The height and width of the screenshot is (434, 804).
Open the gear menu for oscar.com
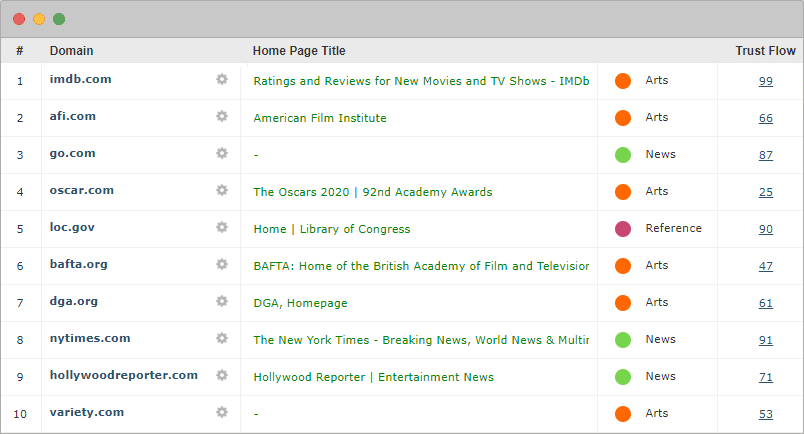(222, 190)
